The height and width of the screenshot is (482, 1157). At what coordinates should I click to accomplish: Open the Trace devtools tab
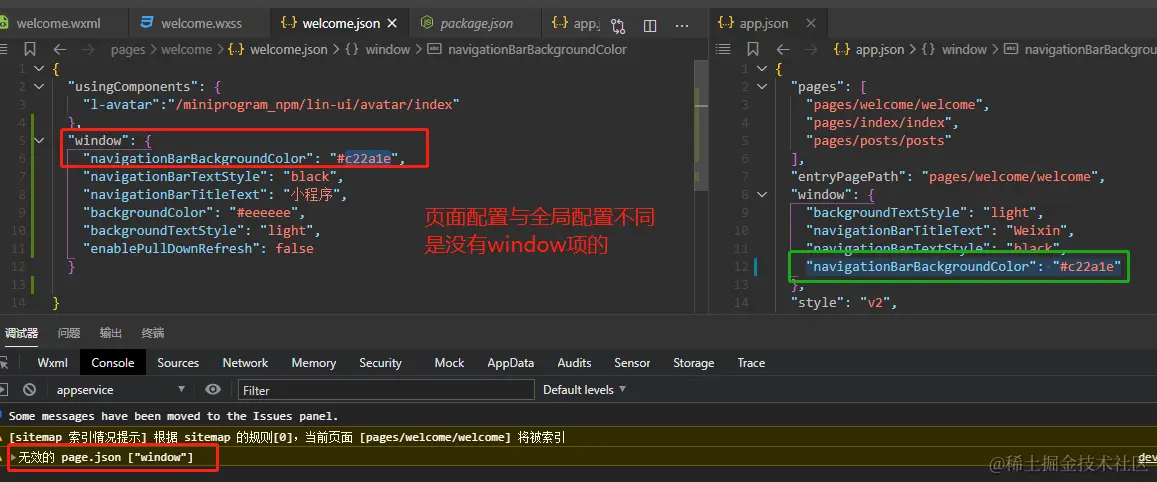(x=751, y=362)
